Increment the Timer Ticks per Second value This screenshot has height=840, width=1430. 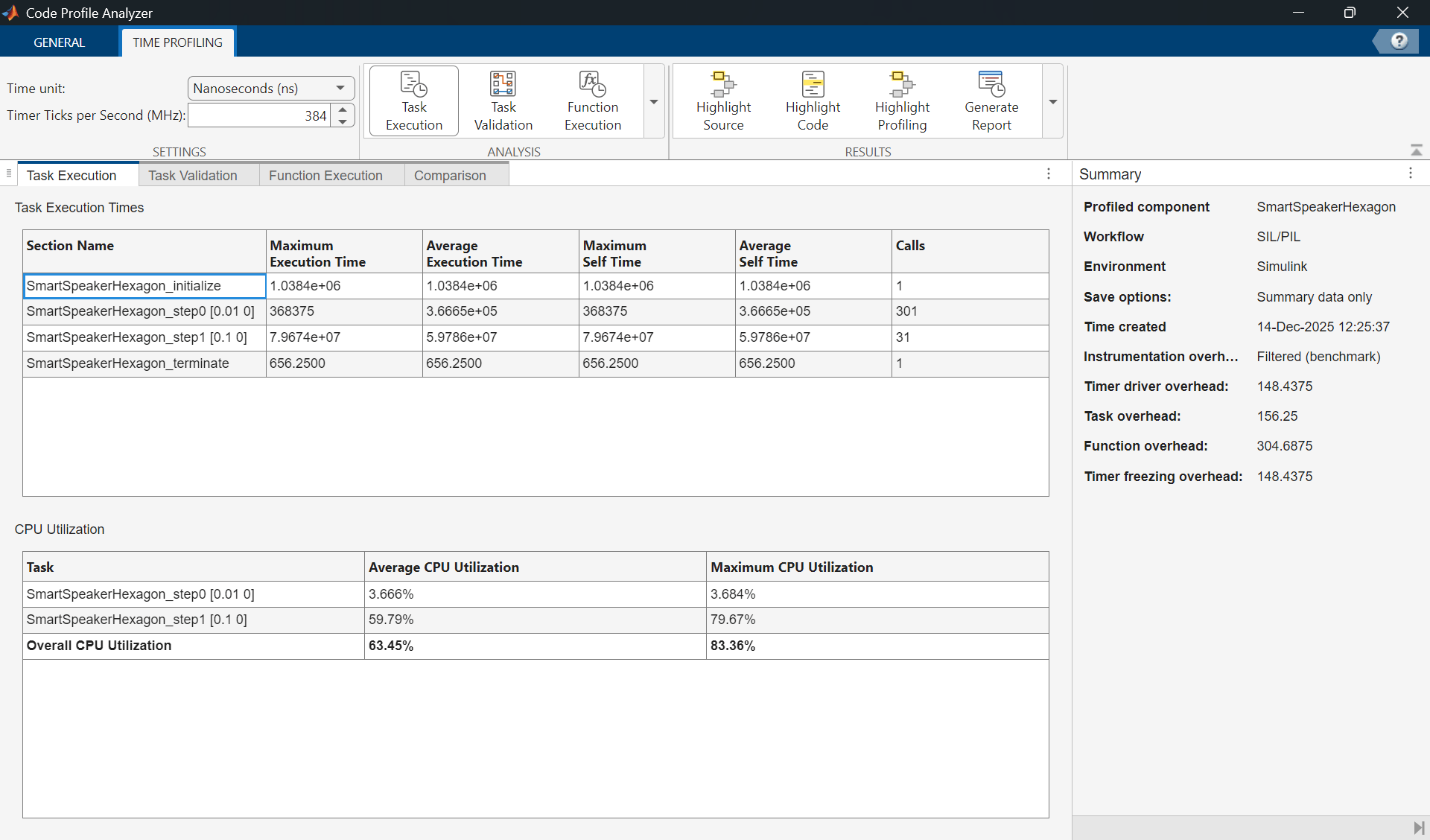tap(343, 109)
